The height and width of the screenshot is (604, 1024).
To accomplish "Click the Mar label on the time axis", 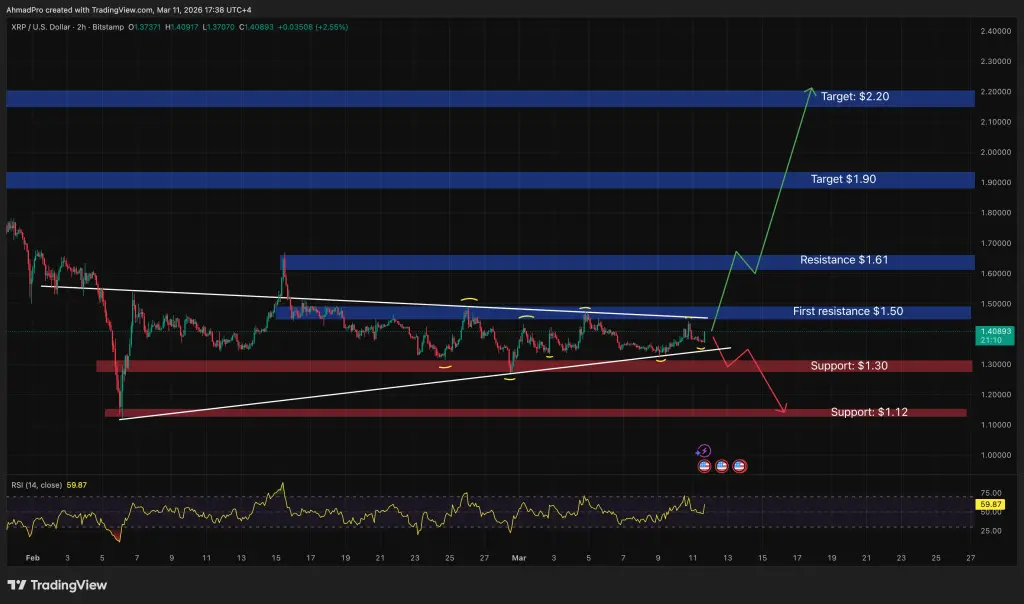I will point(519,558).
